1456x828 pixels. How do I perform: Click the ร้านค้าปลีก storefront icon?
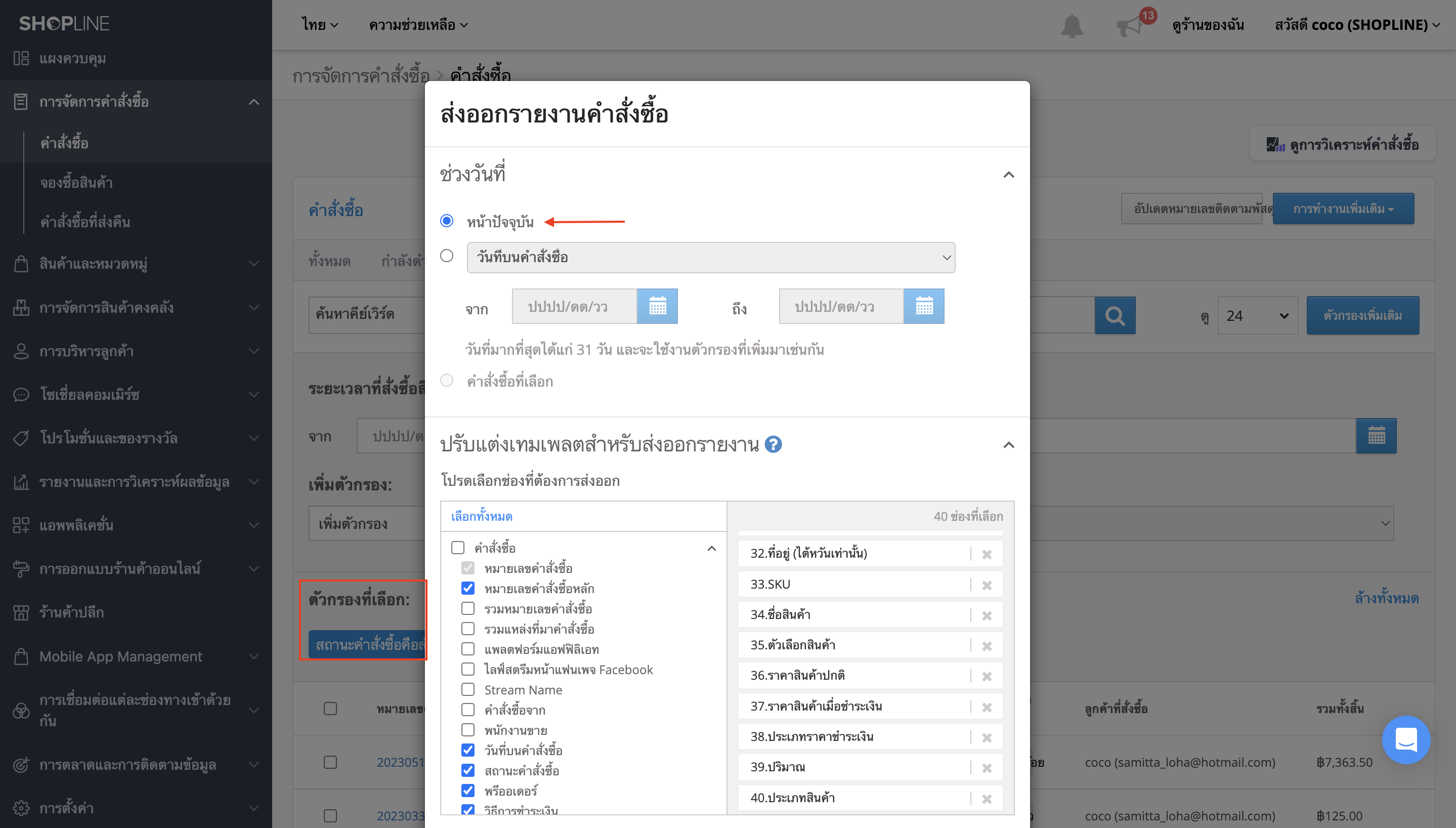[21, 612]
